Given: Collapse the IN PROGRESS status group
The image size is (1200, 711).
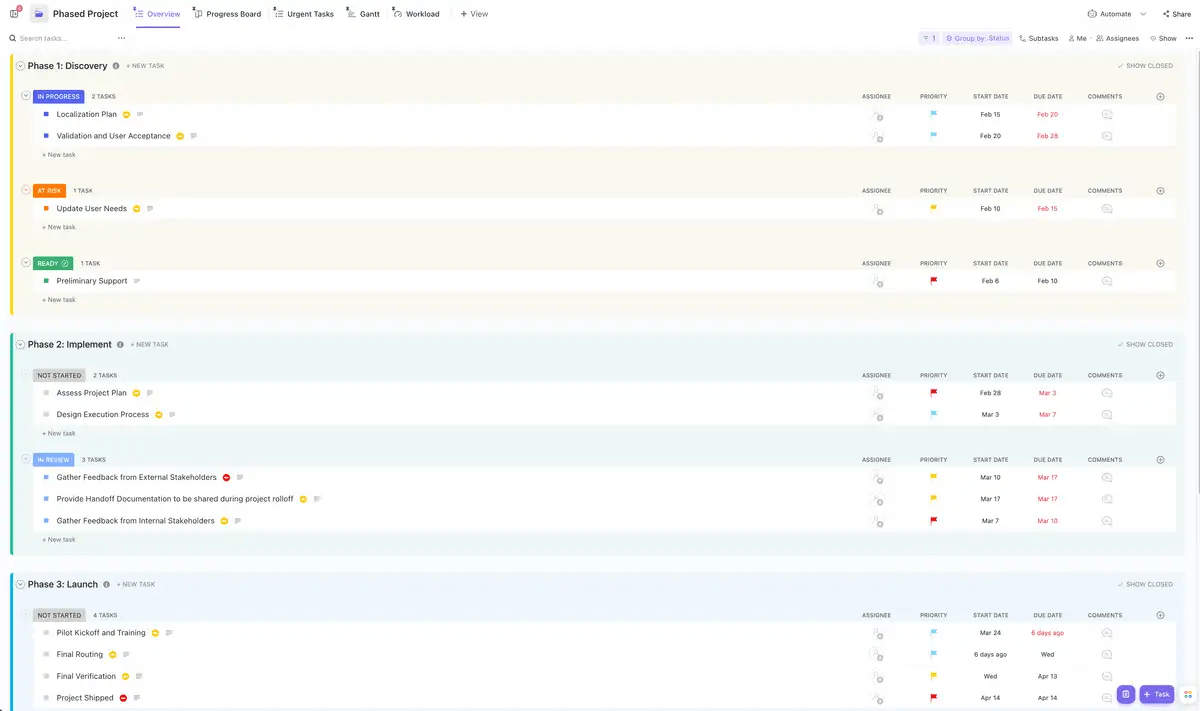Looking at the screenshot, I should (25, 96).
